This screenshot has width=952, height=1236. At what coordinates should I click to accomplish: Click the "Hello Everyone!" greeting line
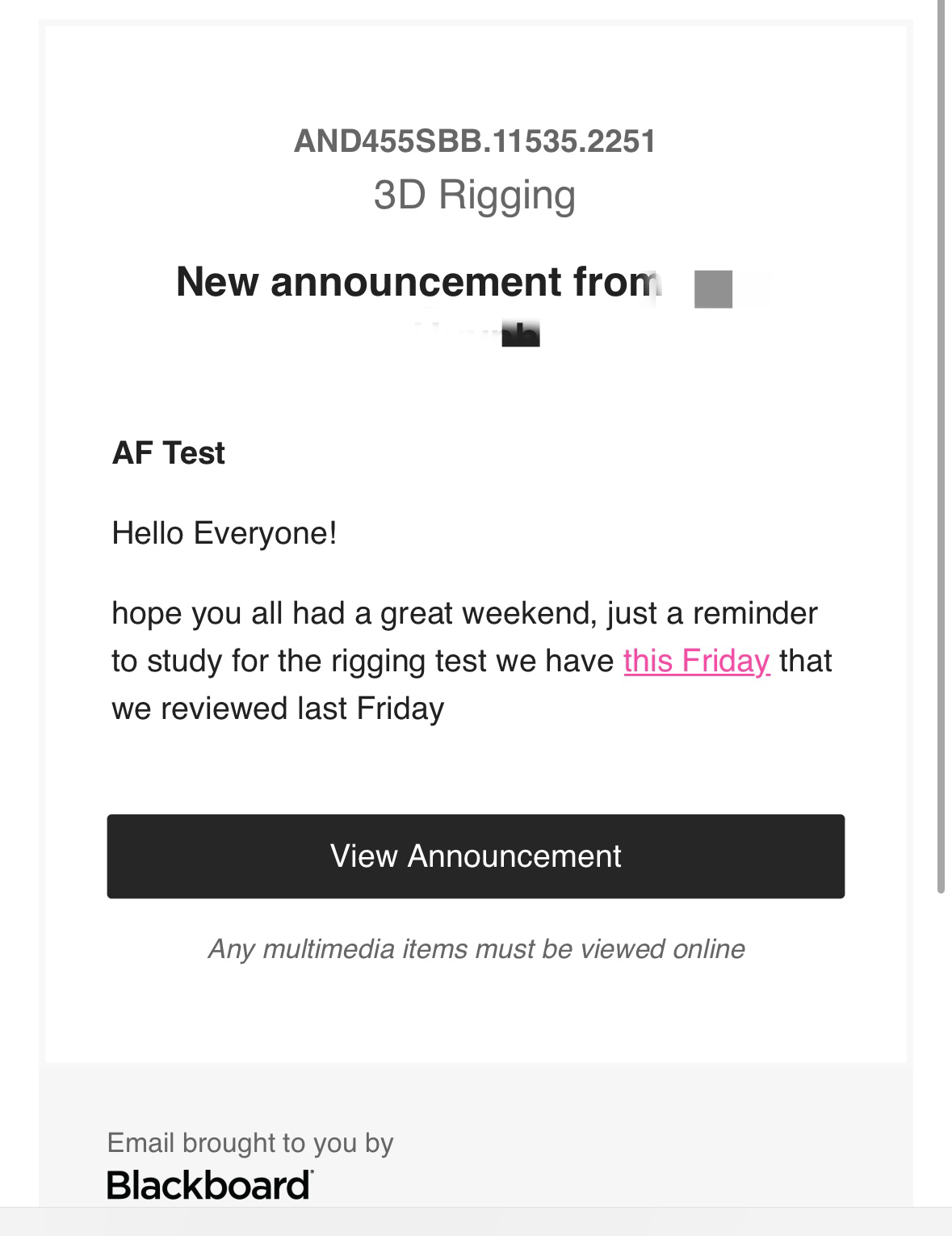(x=224, y=533)
